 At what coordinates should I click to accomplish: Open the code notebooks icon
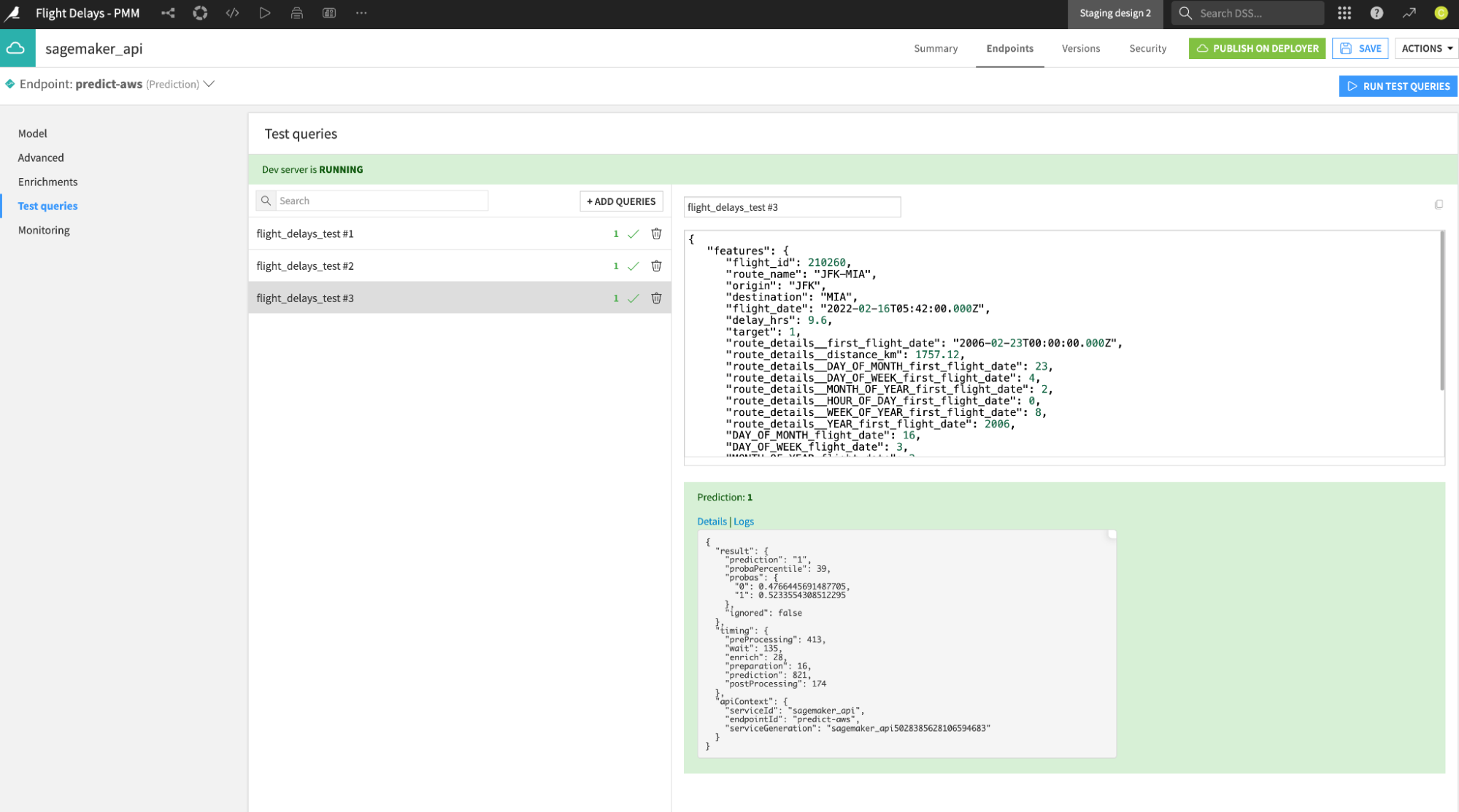pyautogui.click(x=232, y=12)
